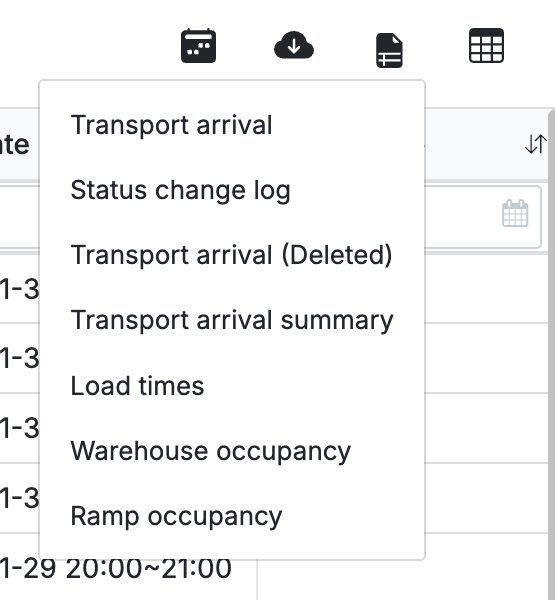Click the sort arrows in column header
The height and width of the screenshot is (600, 555).
click(x=535, y=144)
